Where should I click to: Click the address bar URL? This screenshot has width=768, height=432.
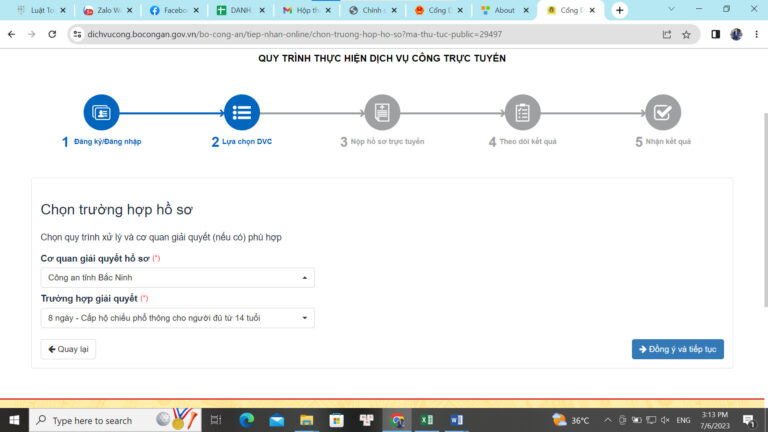[294, 34]
